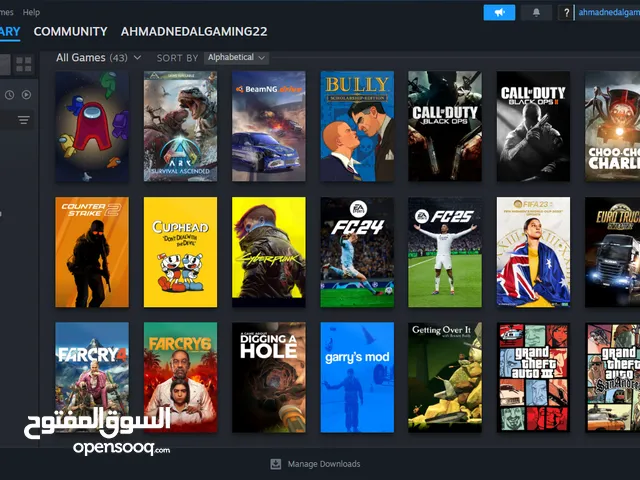This screenshot has height=480, width=640.
Task: Select the EA FC24 cover
Action: tap(357, 252)
